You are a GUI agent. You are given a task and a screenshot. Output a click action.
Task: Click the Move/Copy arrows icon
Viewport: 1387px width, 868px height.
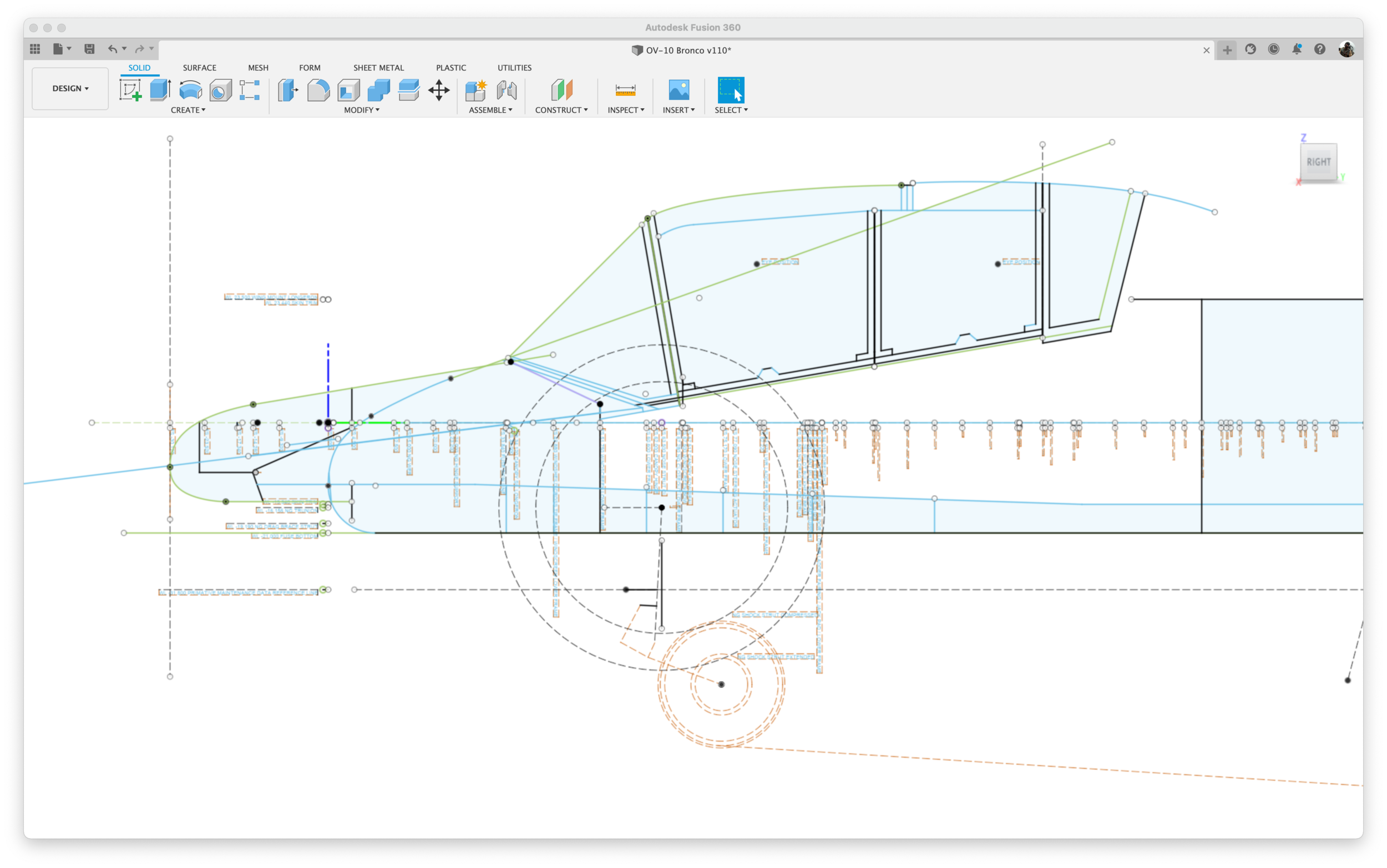click(439, 90)
